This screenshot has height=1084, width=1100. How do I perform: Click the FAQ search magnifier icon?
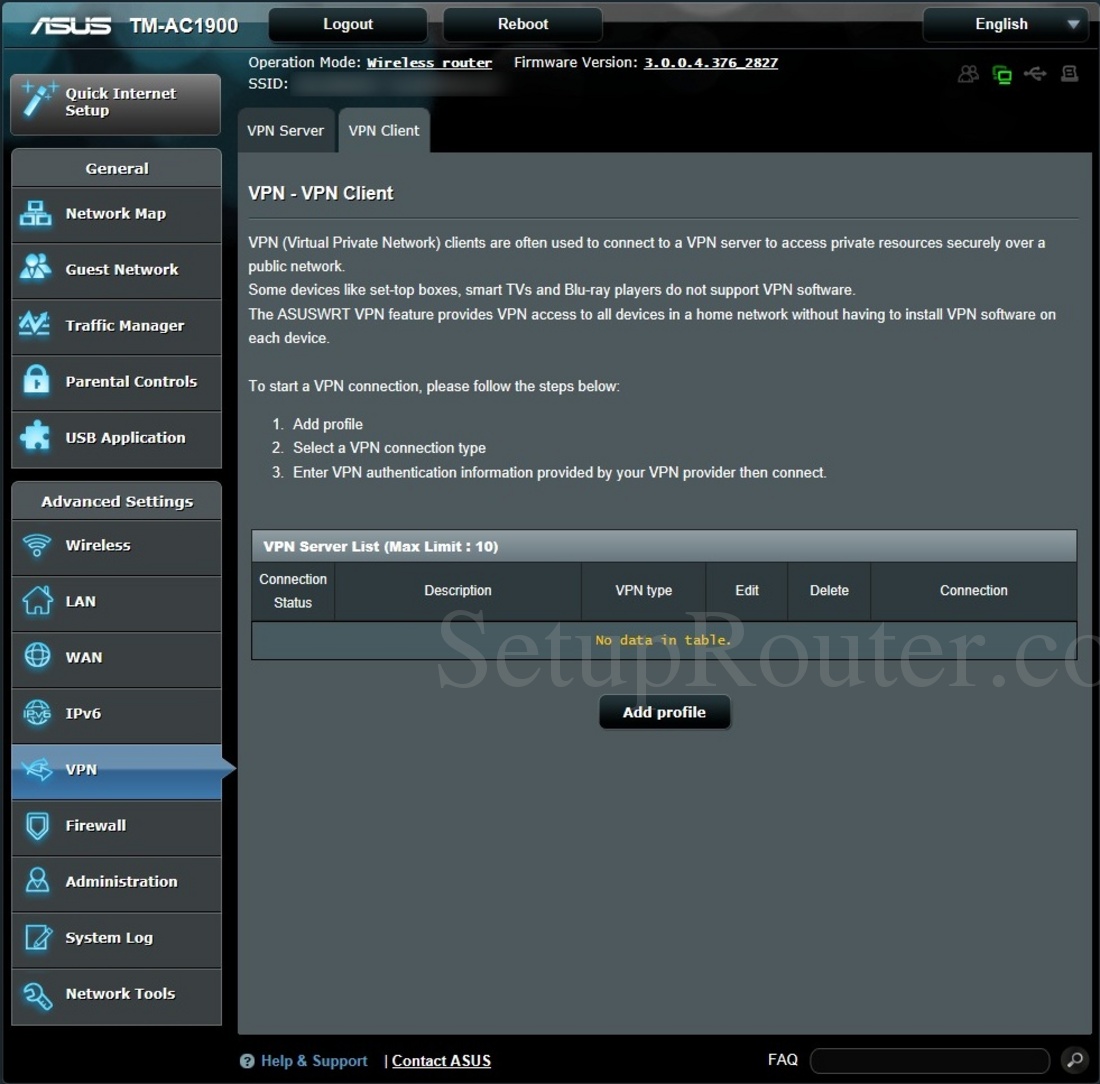pos(1075,1060)
